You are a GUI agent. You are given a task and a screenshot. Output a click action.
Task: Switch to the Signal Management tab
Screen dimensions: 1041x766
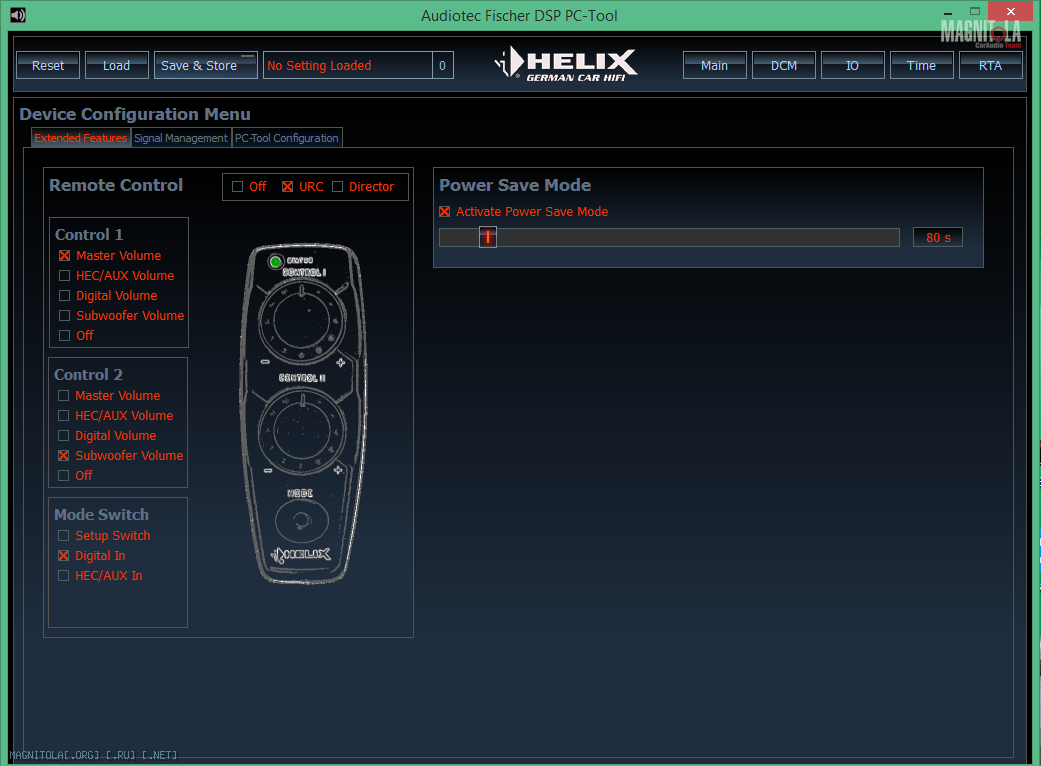tap(181, 138)
